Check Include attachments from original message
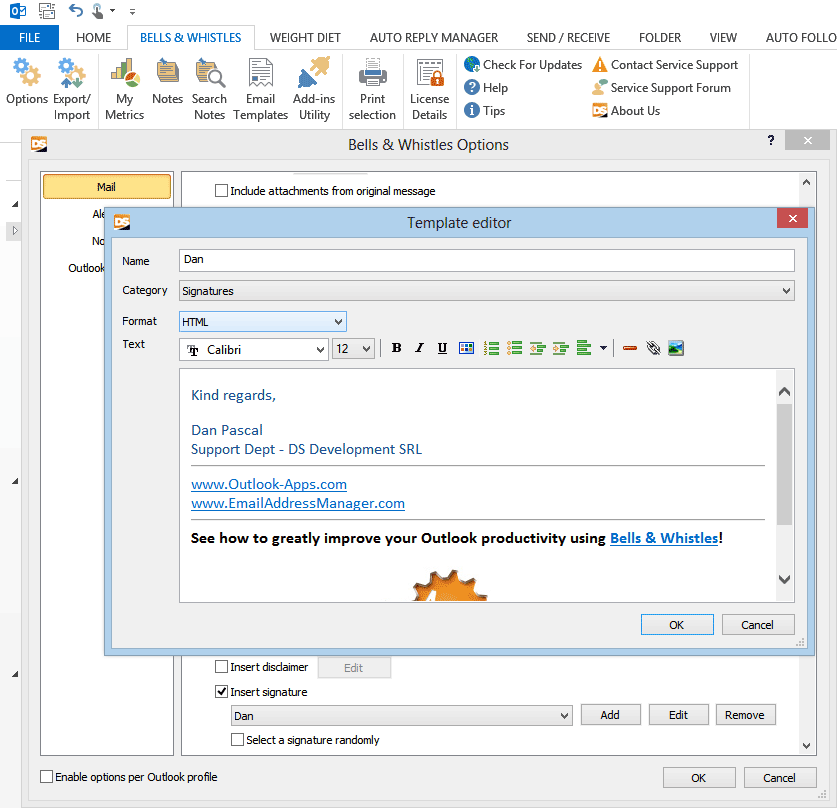This screenshot has height=808, width=837. 221,191
